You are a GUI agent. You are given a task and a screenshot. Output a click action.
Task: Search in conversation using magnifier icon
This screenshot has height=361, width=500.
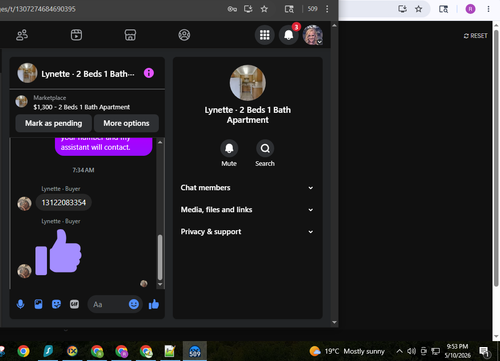pos(265,148)
